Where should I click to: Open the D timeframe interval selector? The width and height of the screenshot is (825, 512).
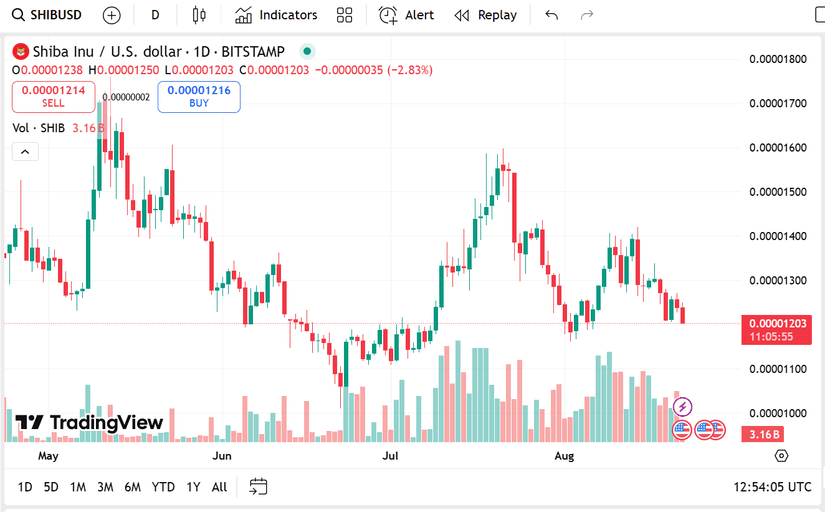155,15
